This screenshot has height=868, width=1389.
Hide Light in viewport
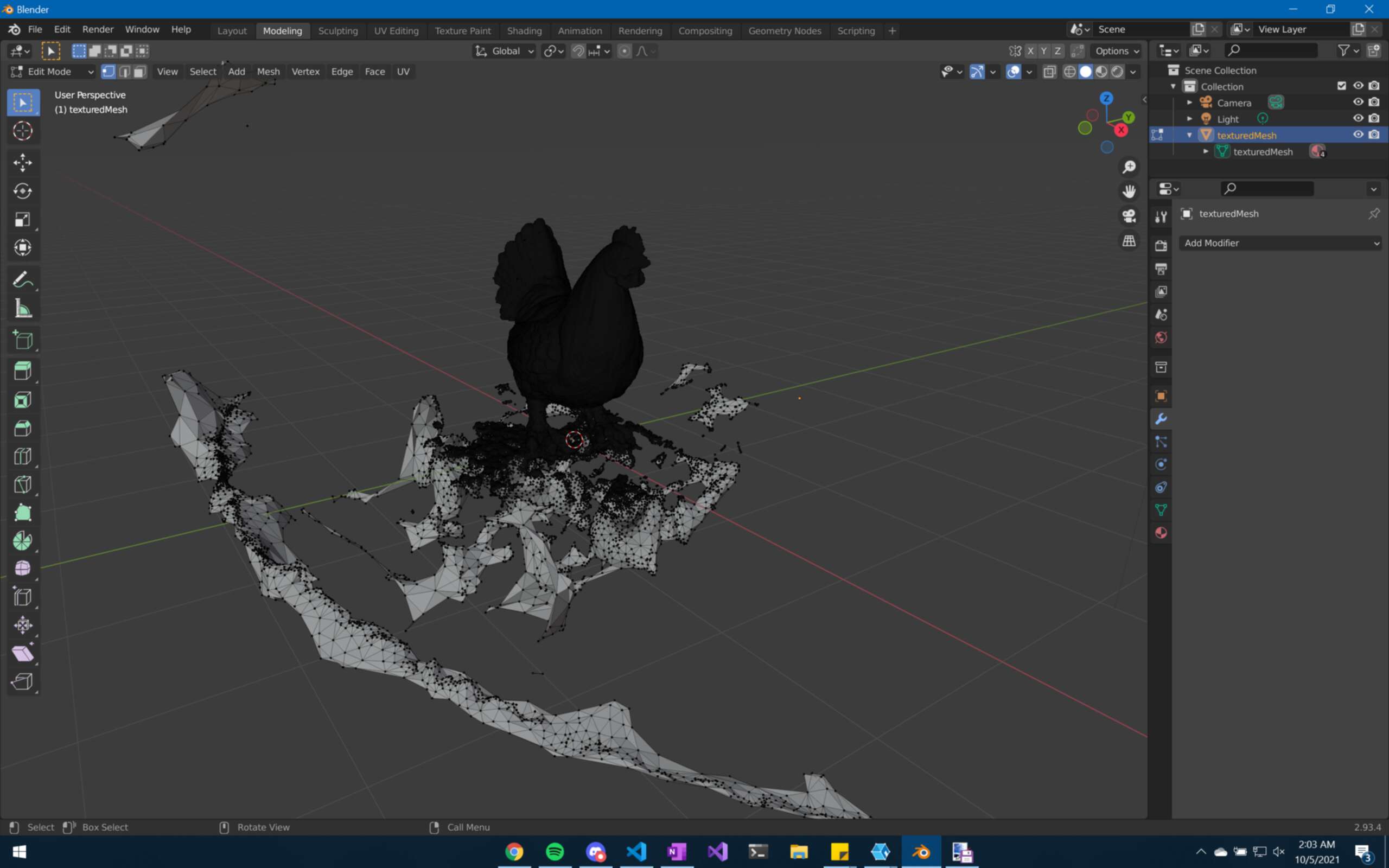[1358, 118]
